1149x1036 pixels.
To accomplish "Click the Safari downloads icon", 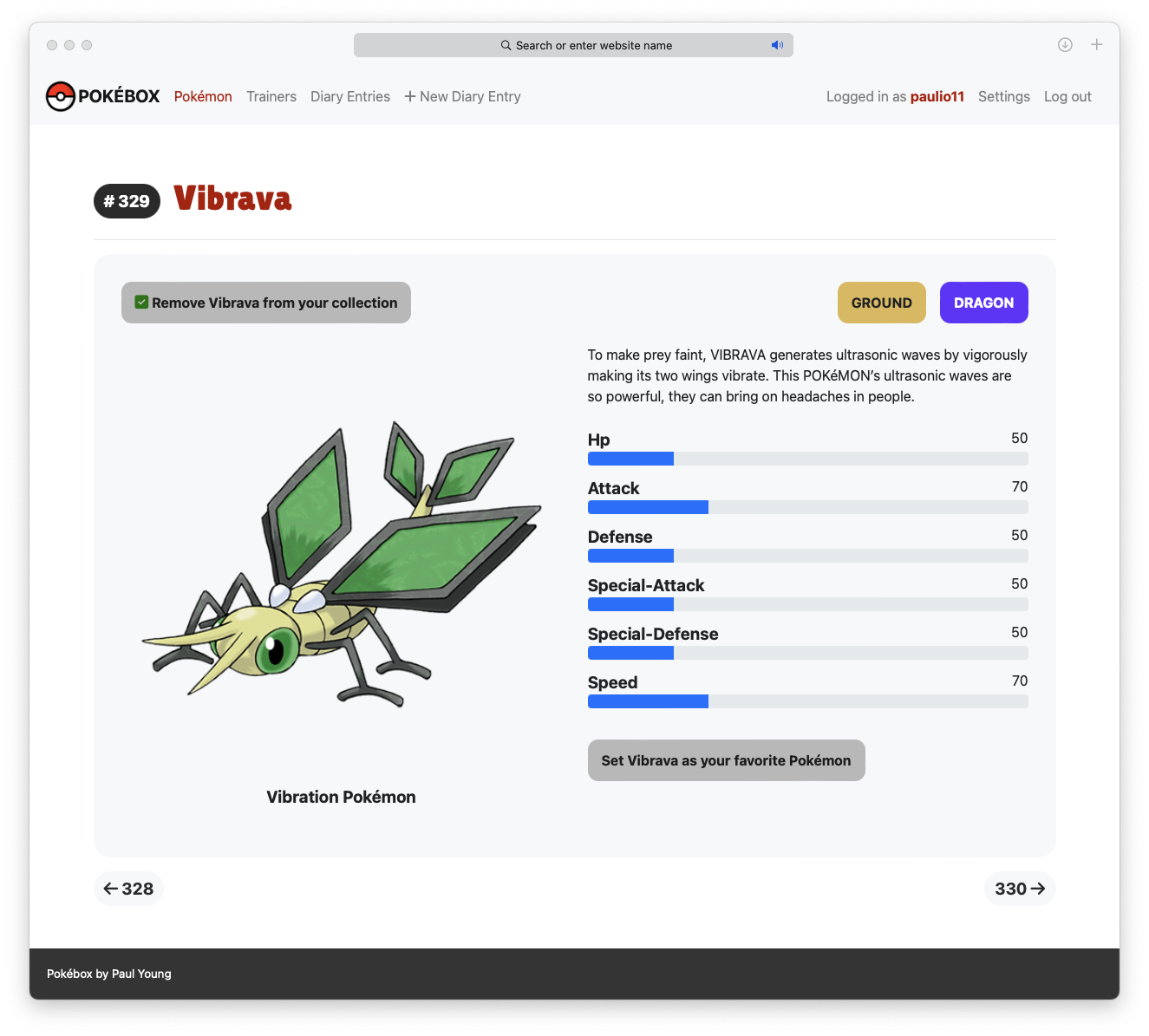I will (1065, 45).
